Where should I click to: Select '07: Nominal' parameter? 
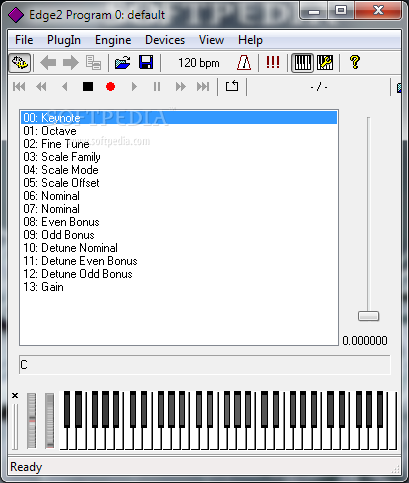179,209
